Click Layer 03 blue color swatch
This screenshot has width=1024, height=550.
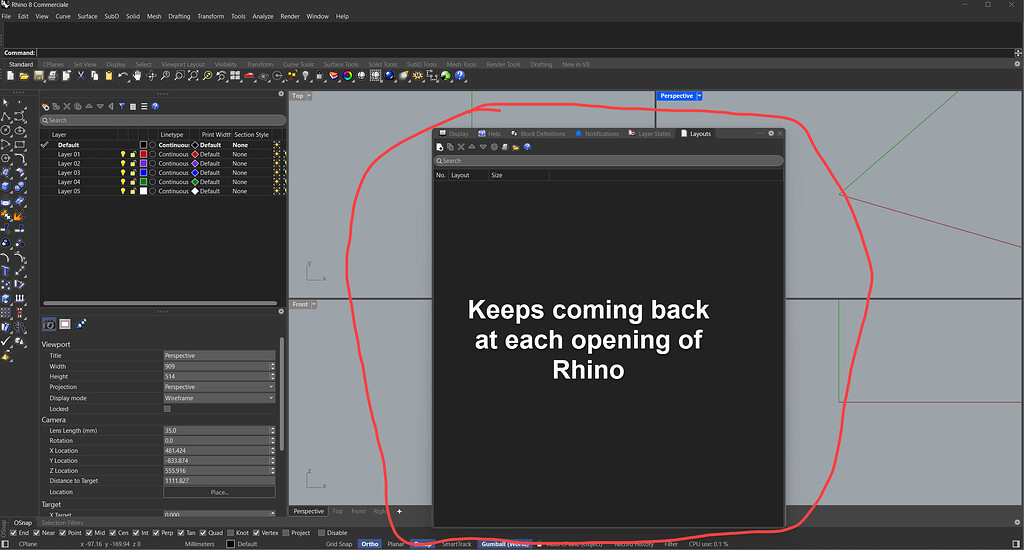[144, 173]
